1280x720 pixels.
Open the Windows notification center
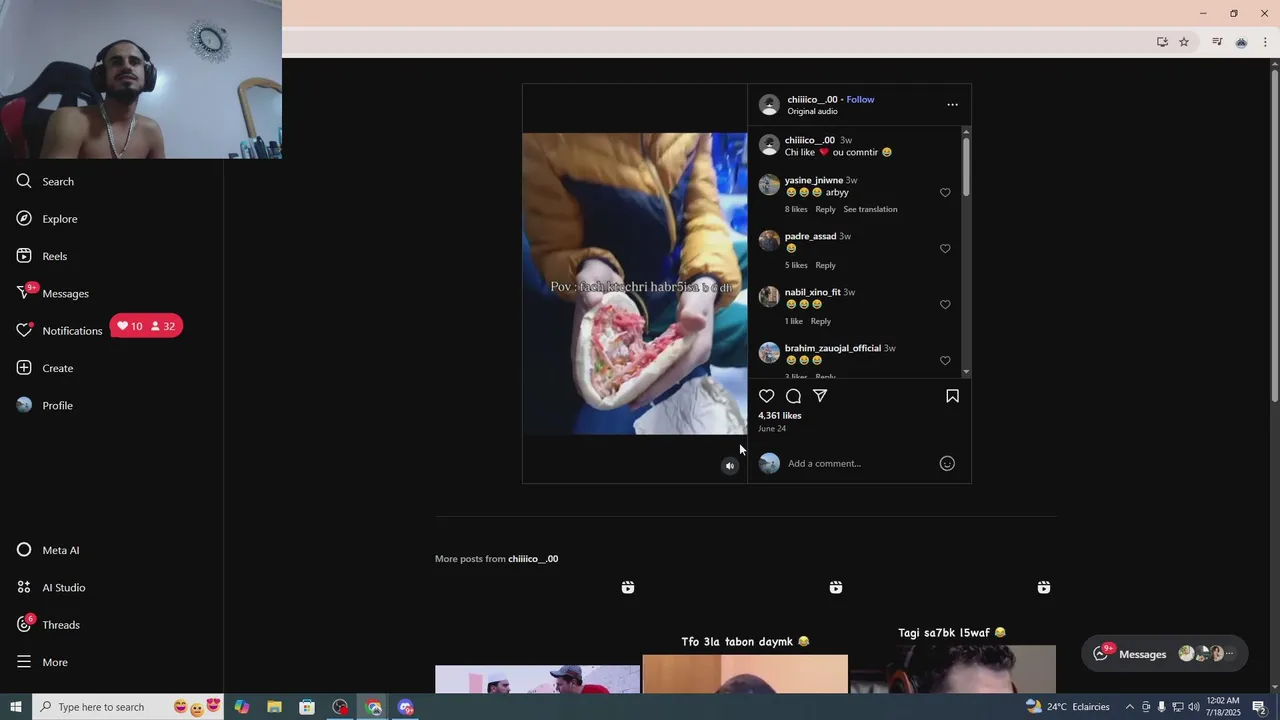pos(1259,707)
